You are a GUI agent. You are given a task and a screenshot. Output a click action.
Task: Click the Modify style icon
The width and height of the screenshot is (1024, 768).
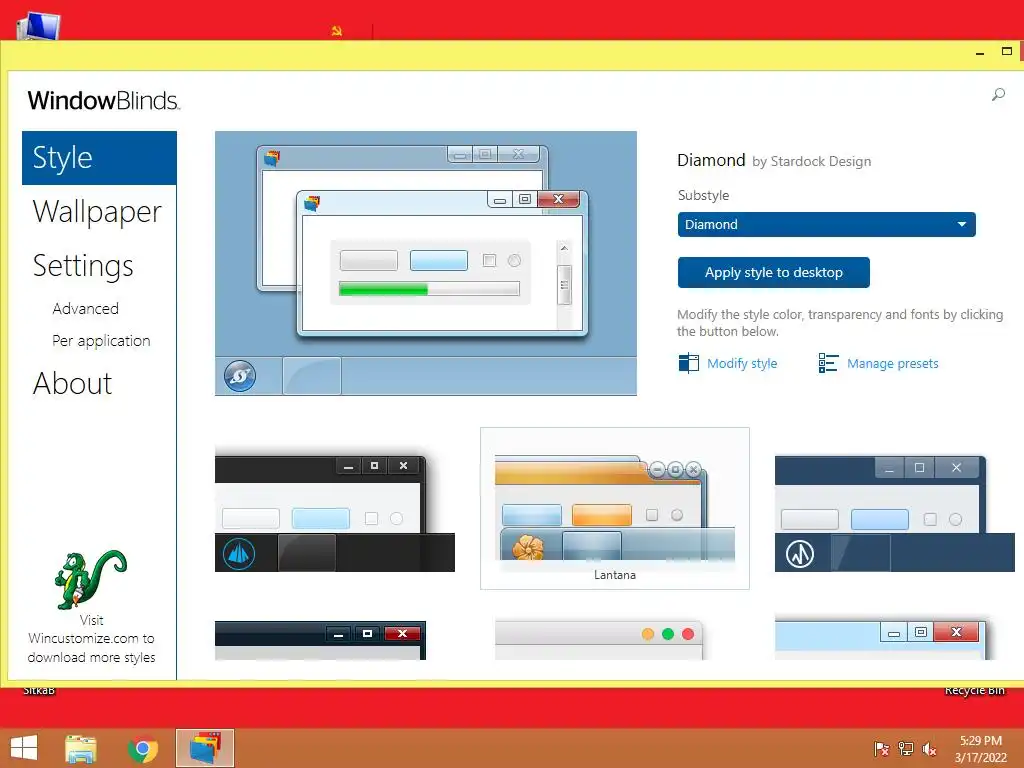pos(688,363)
